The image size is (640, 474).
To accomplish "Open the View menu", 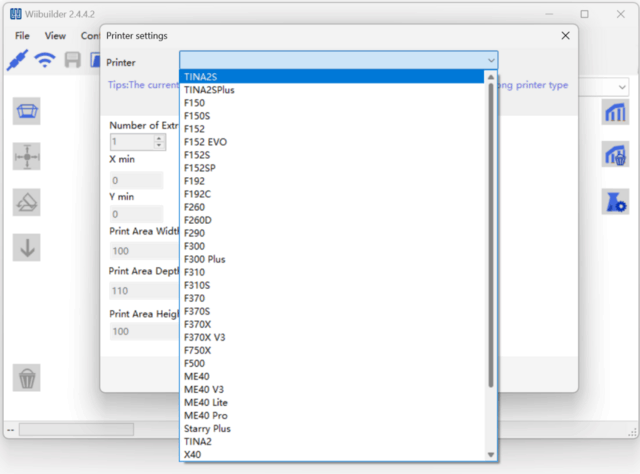I will (x=55, y=36).
